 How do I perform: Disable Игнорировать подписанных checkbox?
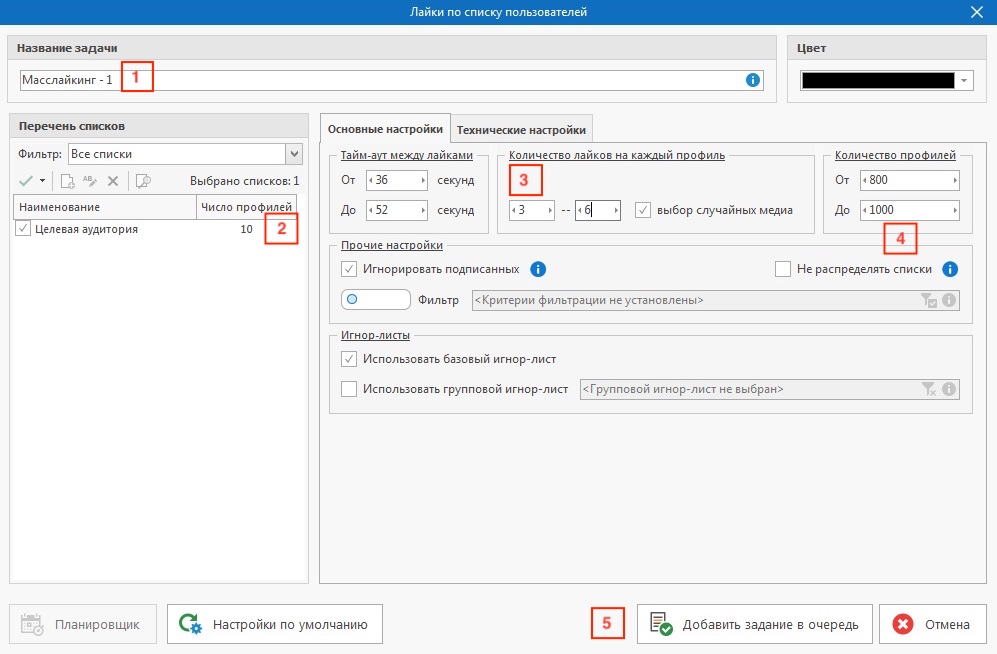[348, 269]
